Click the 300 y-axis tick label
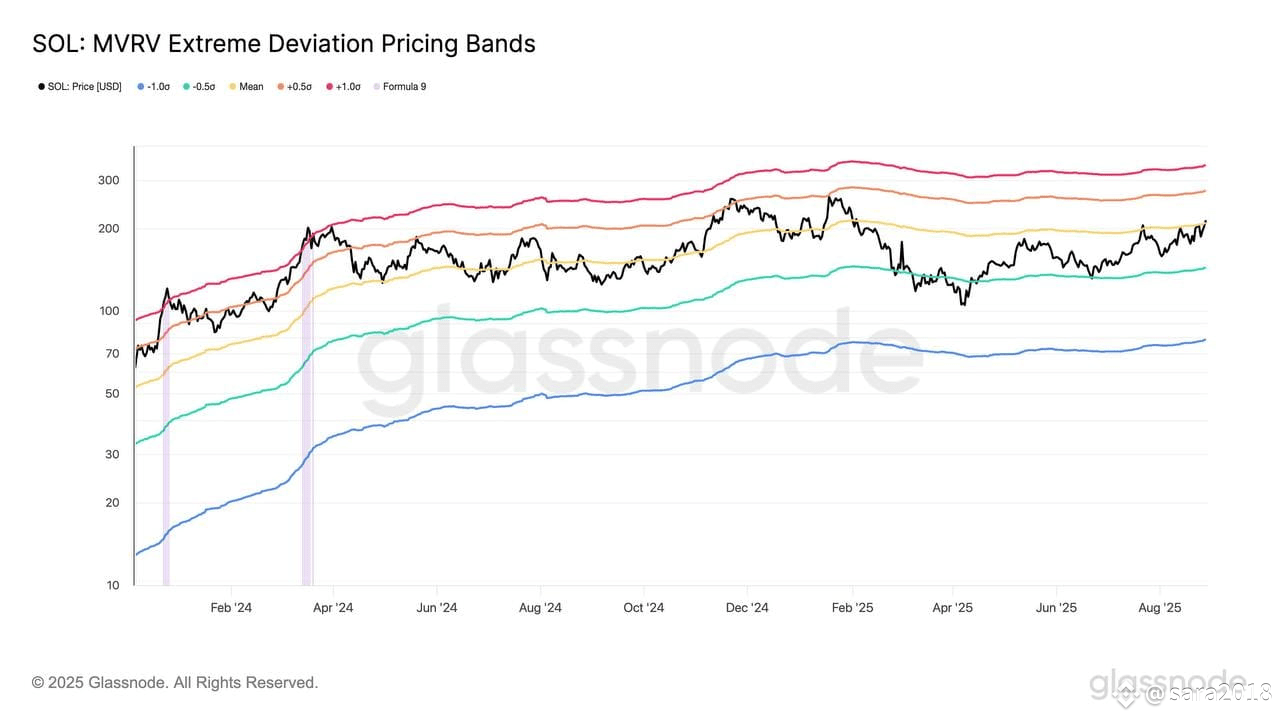 coord(109,180)
